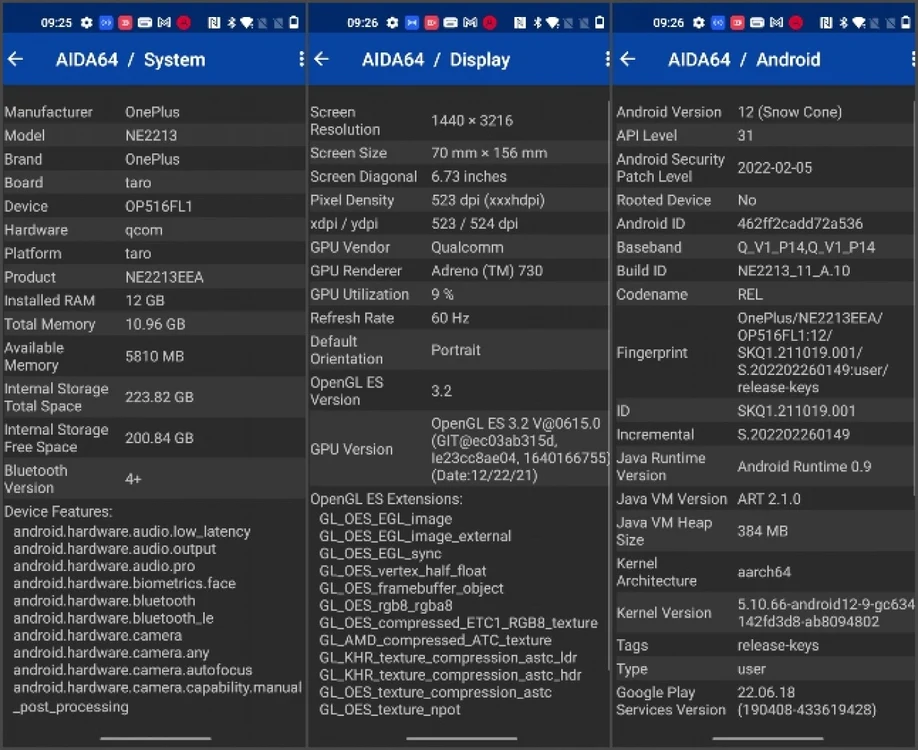Tap settings gear in Display screen status bar
918x750 pixels.
point(392,23)
